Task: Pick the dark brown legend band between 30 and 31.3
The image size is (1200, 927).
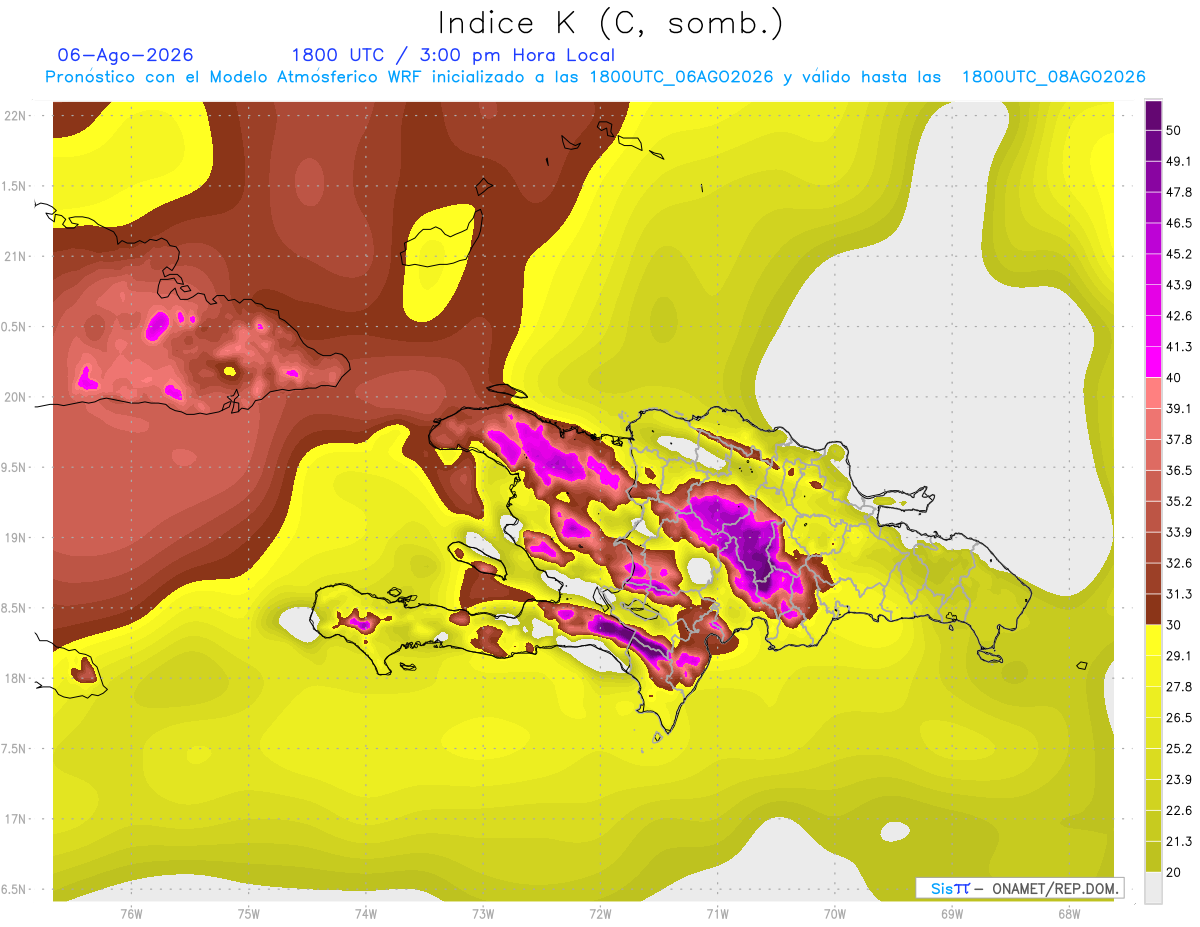Action: coord(1153,610)
